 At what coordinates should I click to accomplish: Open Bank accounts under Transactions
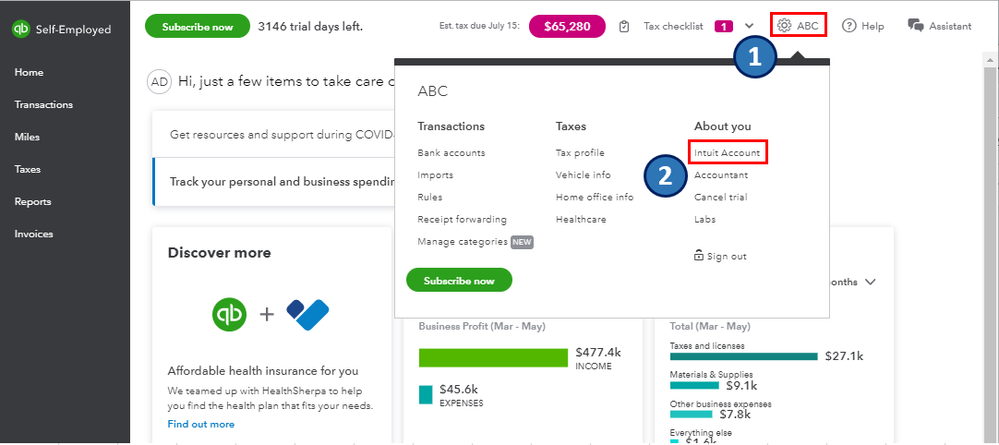(451, 153)
